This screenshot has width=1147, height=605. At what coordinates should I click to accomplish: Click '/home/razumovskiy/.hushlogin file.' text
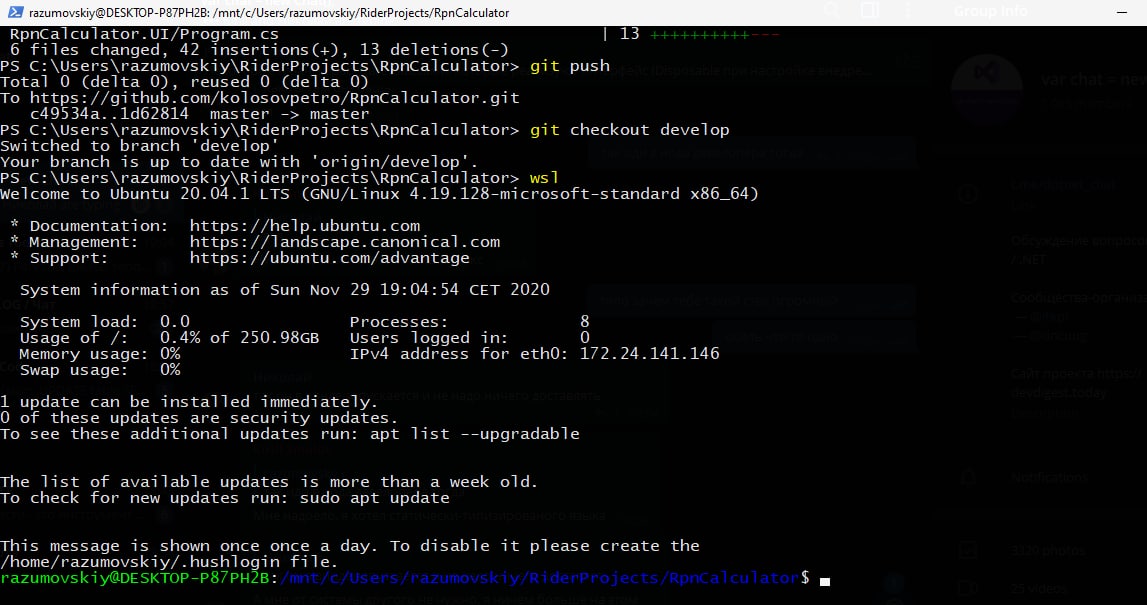169,563
